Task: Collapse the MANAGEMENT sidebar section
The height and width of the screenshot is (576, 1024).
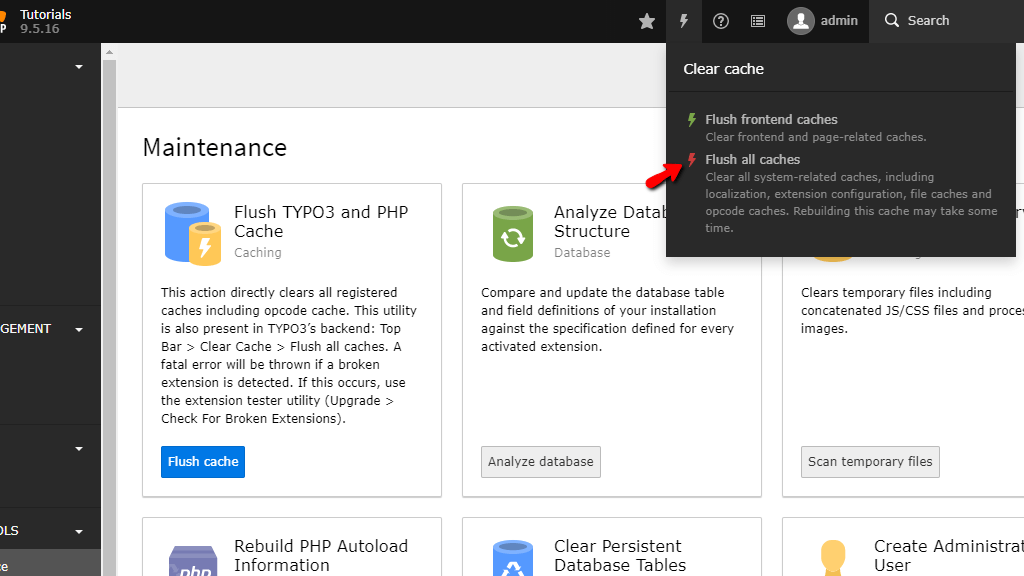Action: [78, 328]
